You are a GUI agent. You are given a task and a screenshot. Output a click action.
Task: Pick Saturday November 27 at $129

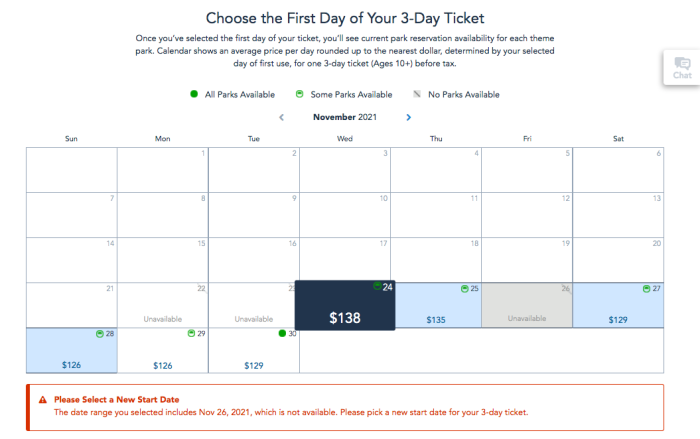pos(618,306)
